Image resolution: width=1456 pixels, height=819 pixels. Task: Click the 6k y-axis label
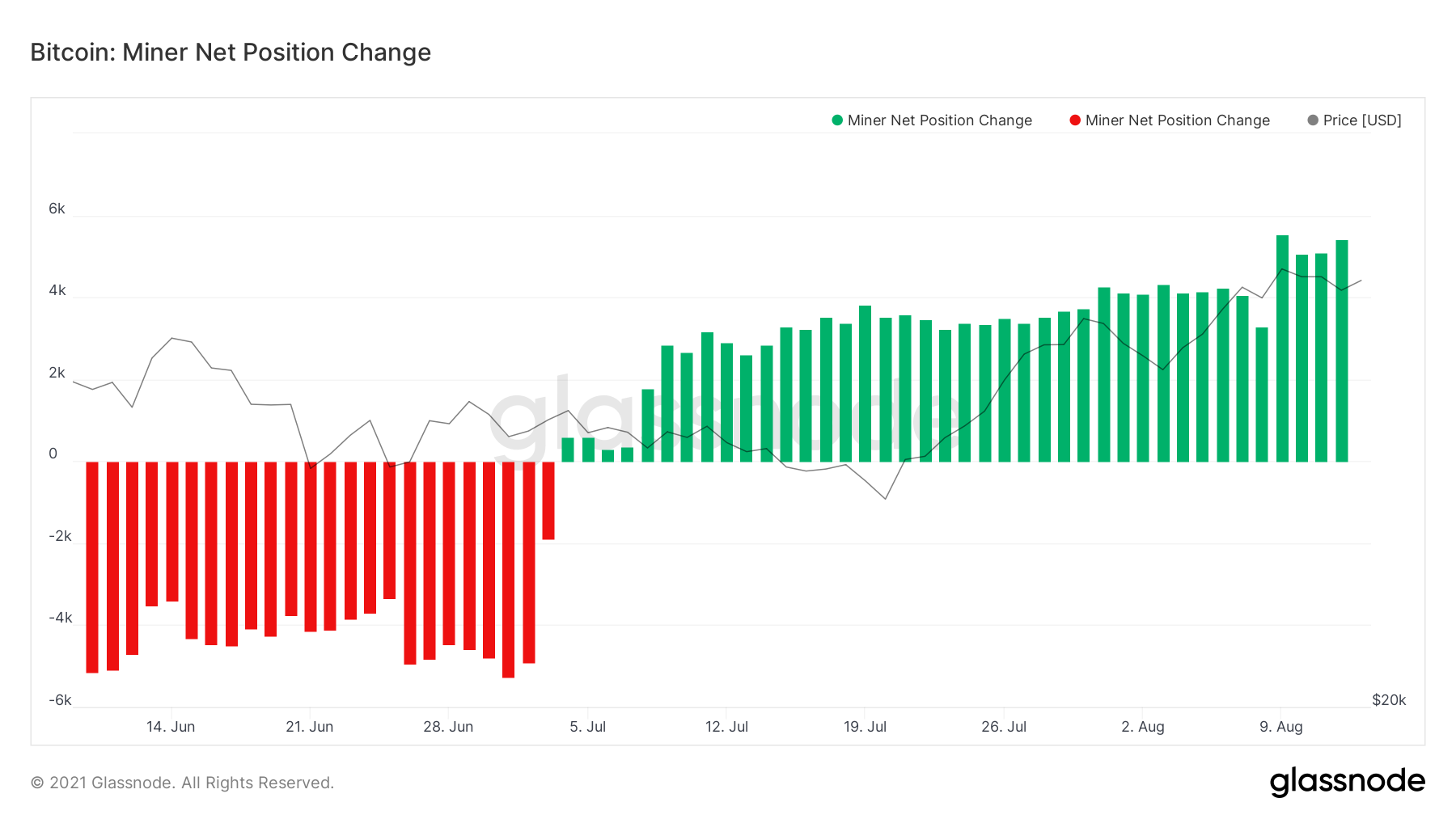pyautogui.click(x=57, y=209)
